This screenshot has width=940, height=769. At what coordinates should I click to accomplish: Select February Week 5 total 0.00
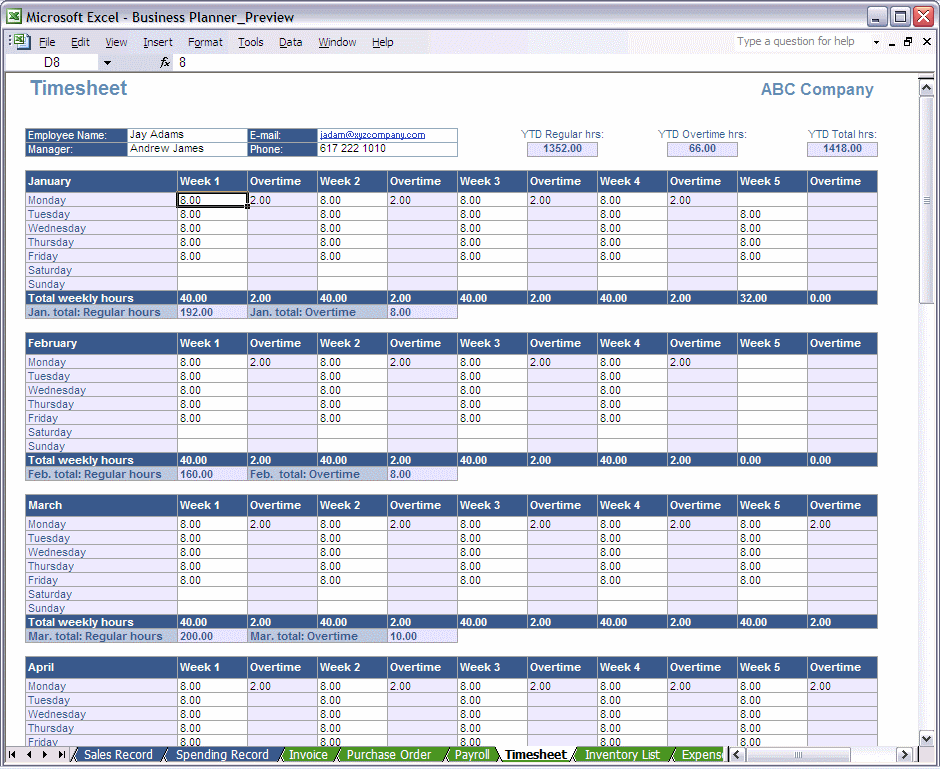772,460
